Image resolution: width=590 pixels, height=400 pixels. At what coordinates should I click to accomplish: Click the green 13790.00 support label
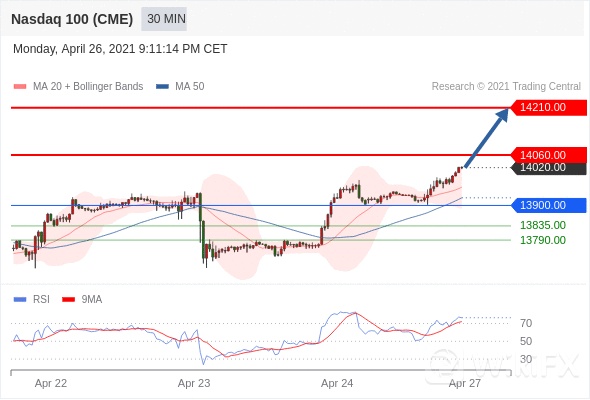click(543, 240)
